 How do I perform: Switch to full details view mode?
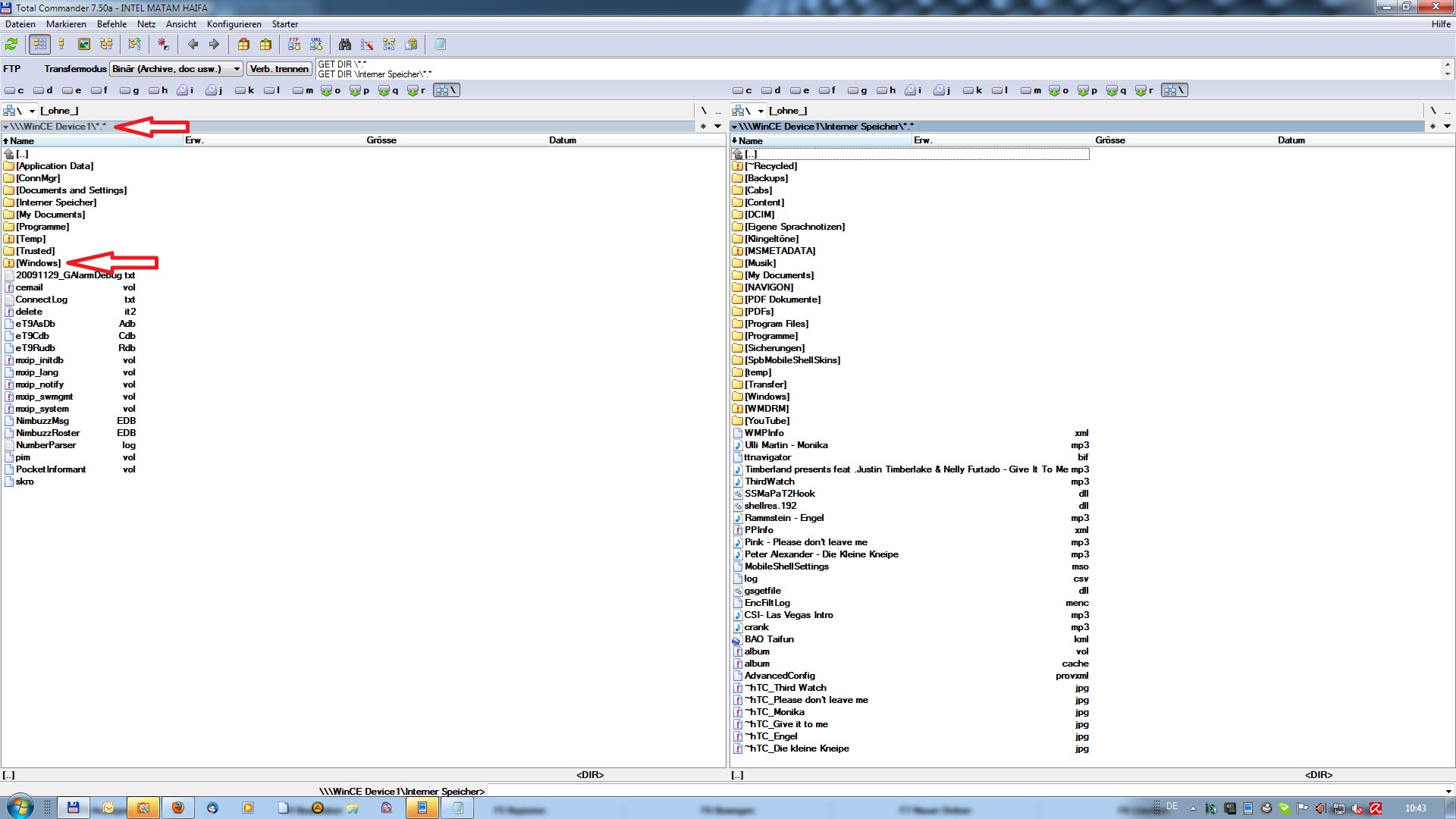[61, 44]
